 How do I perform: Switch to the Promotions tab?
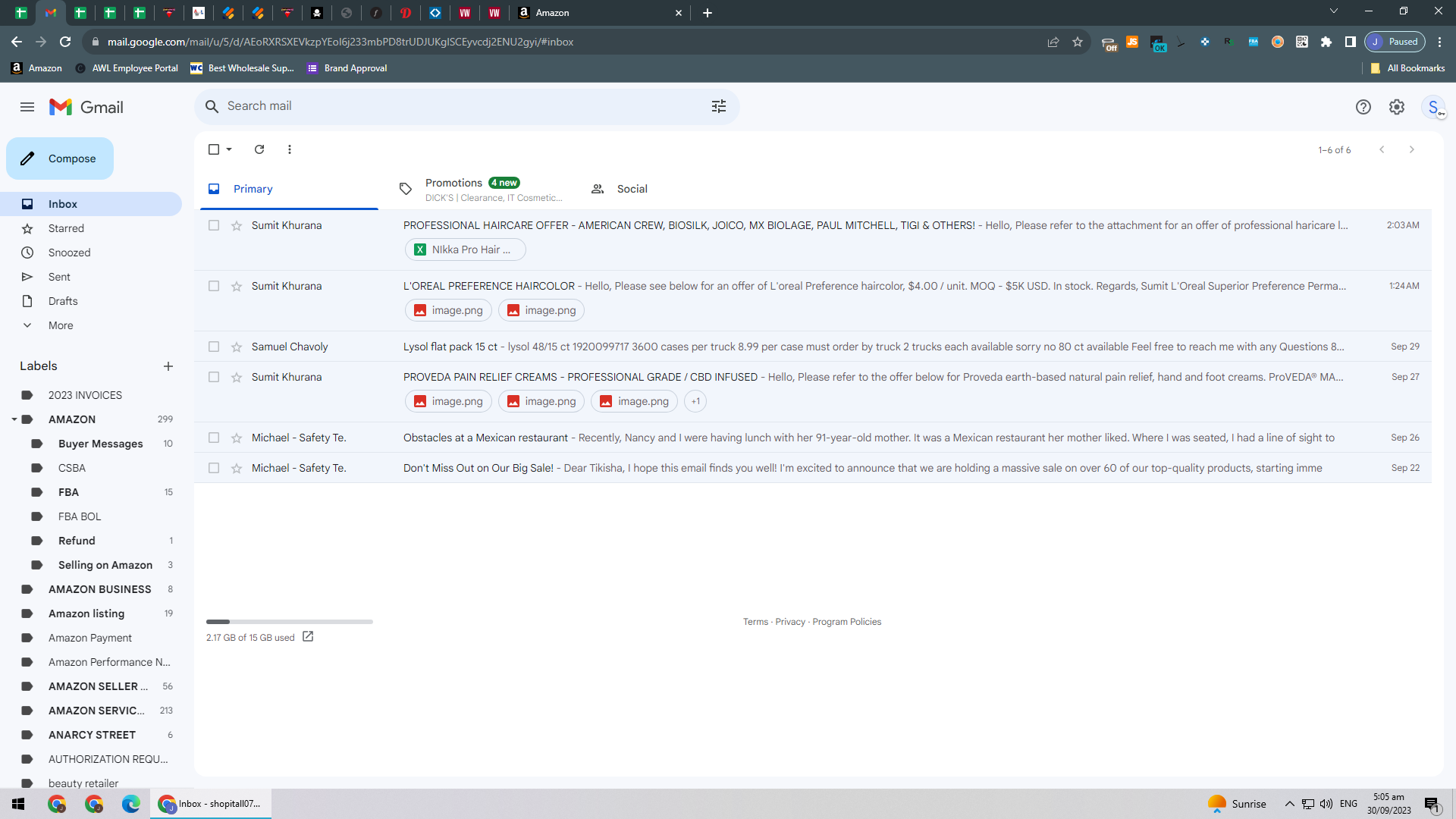(x=481, y=190)
